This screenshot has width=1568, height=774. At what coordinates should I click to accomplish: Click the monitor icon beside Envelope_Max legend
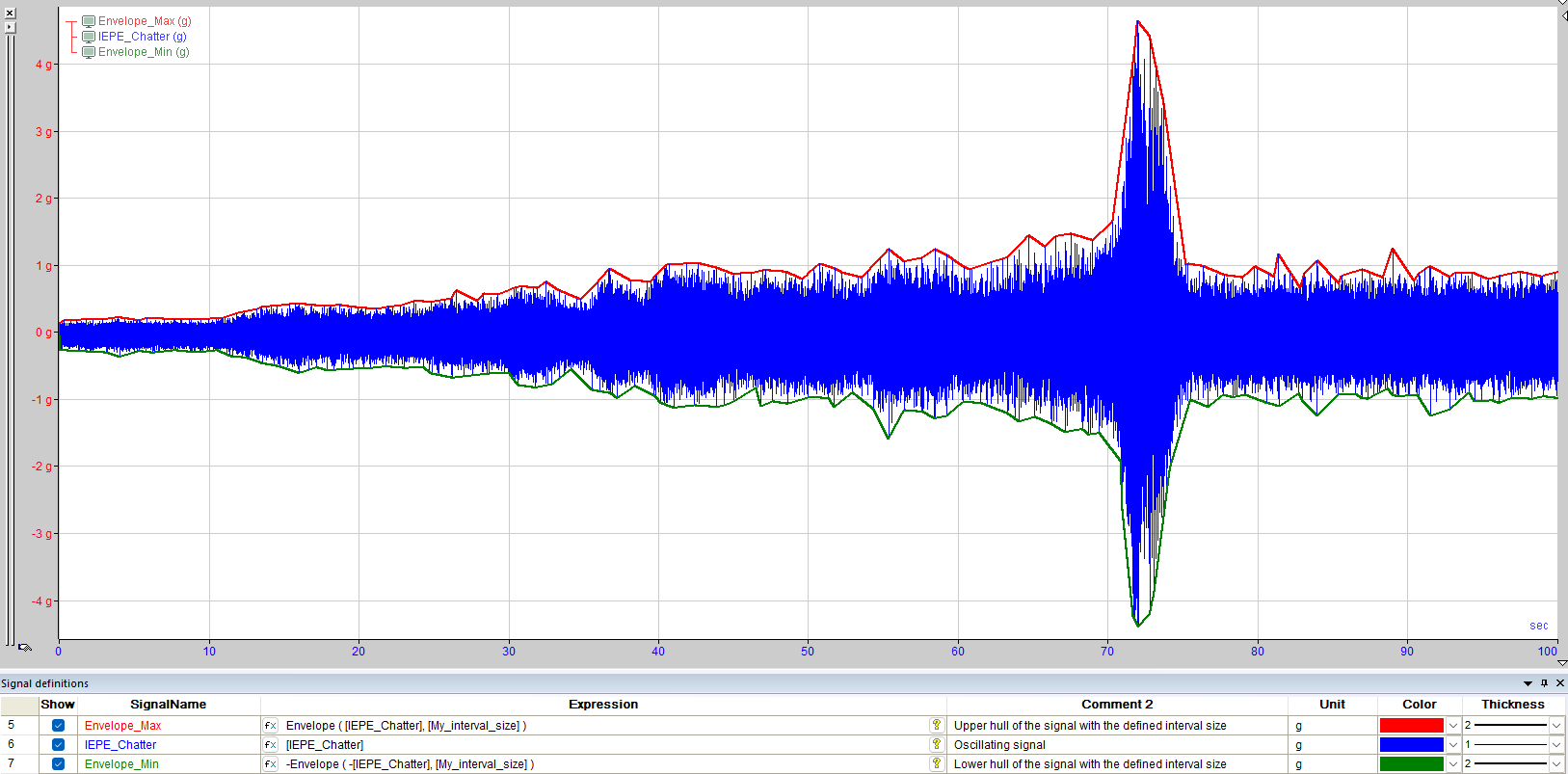point(89,21)
